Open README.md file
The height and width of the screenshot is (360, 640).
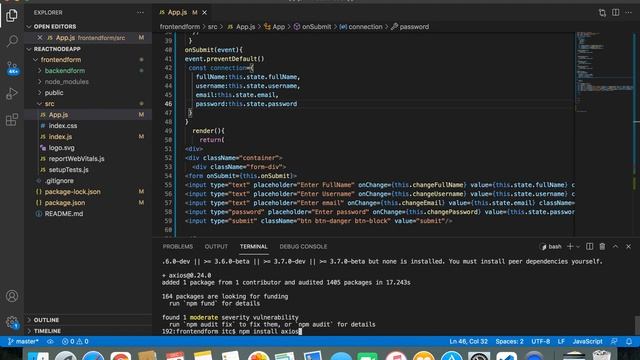88,214
